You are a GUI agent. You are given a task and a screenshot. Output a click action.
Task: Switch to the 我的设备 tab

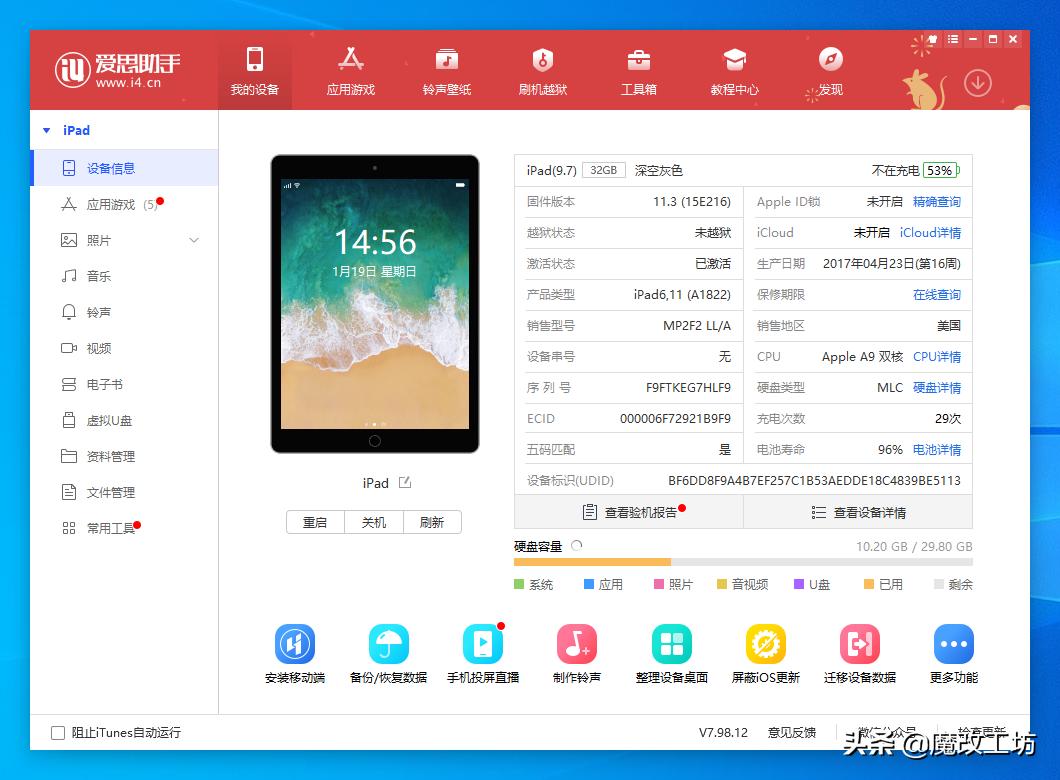pos(255,70)
